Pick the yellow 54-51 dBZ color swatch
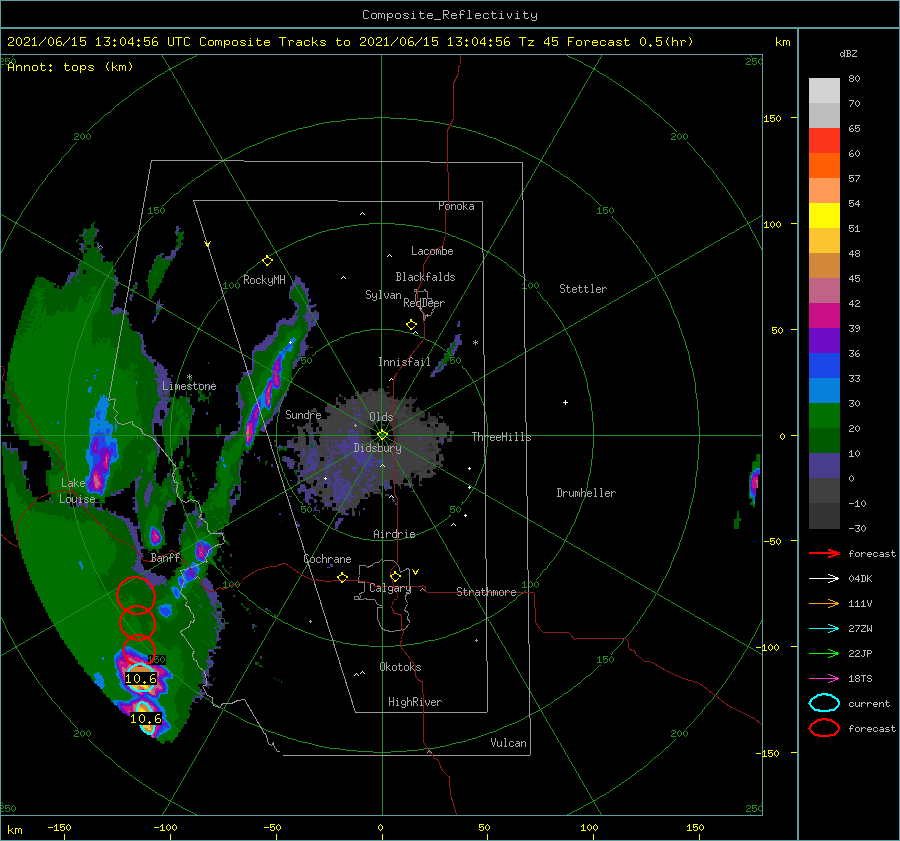Screen dimensions: 900x841 point(824,216)
